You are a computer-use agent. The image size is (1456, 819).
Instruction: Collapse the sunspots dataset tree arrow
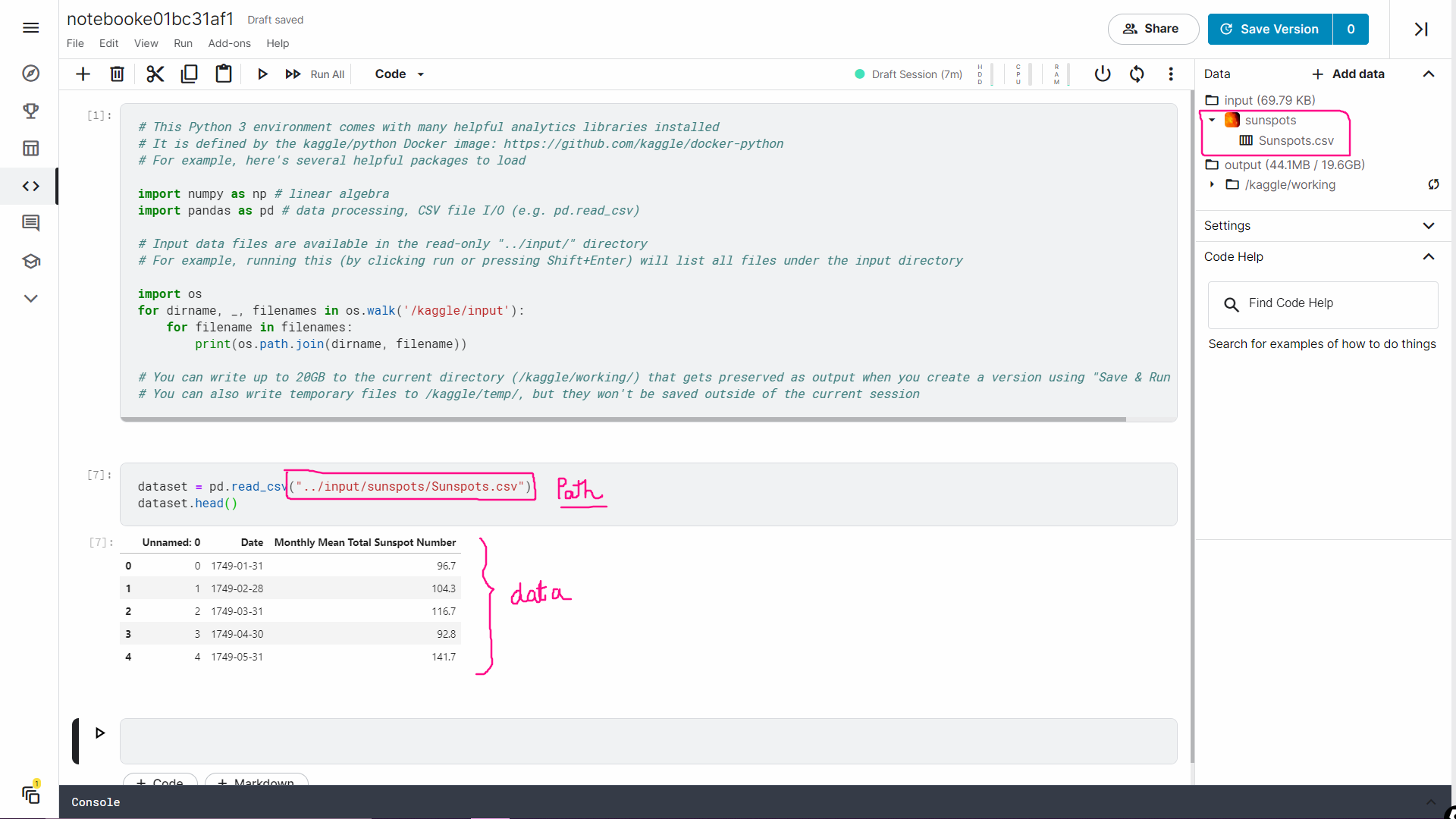click(x=1212, y=120)
